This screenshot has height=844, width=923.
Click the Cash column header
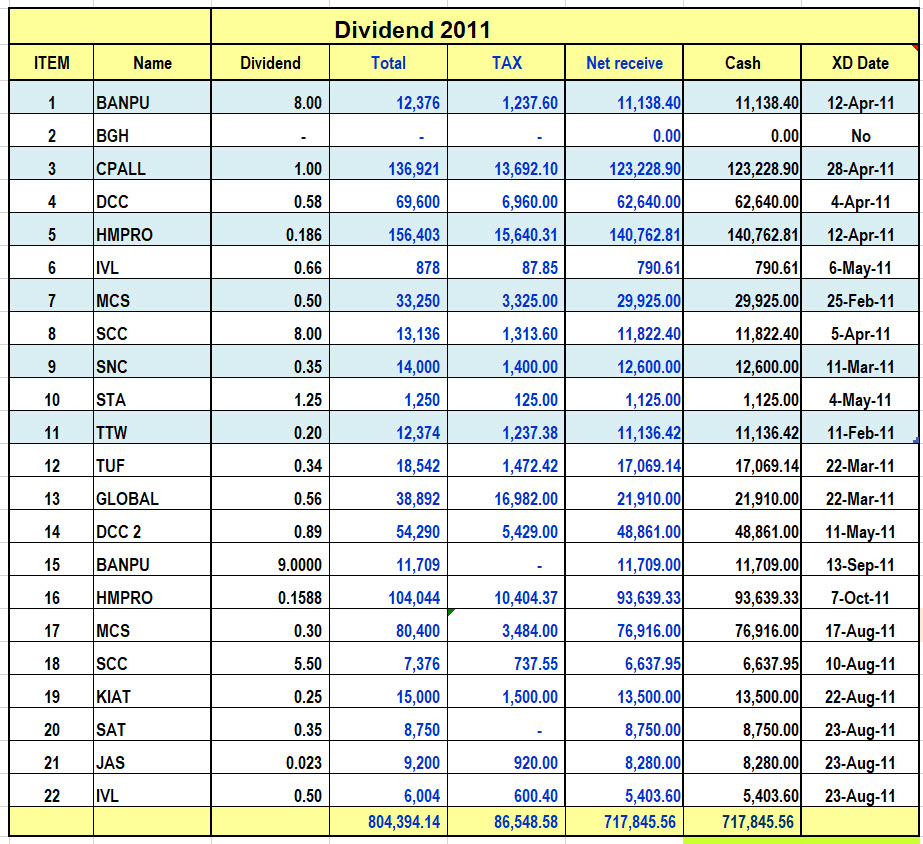[742, 62]
